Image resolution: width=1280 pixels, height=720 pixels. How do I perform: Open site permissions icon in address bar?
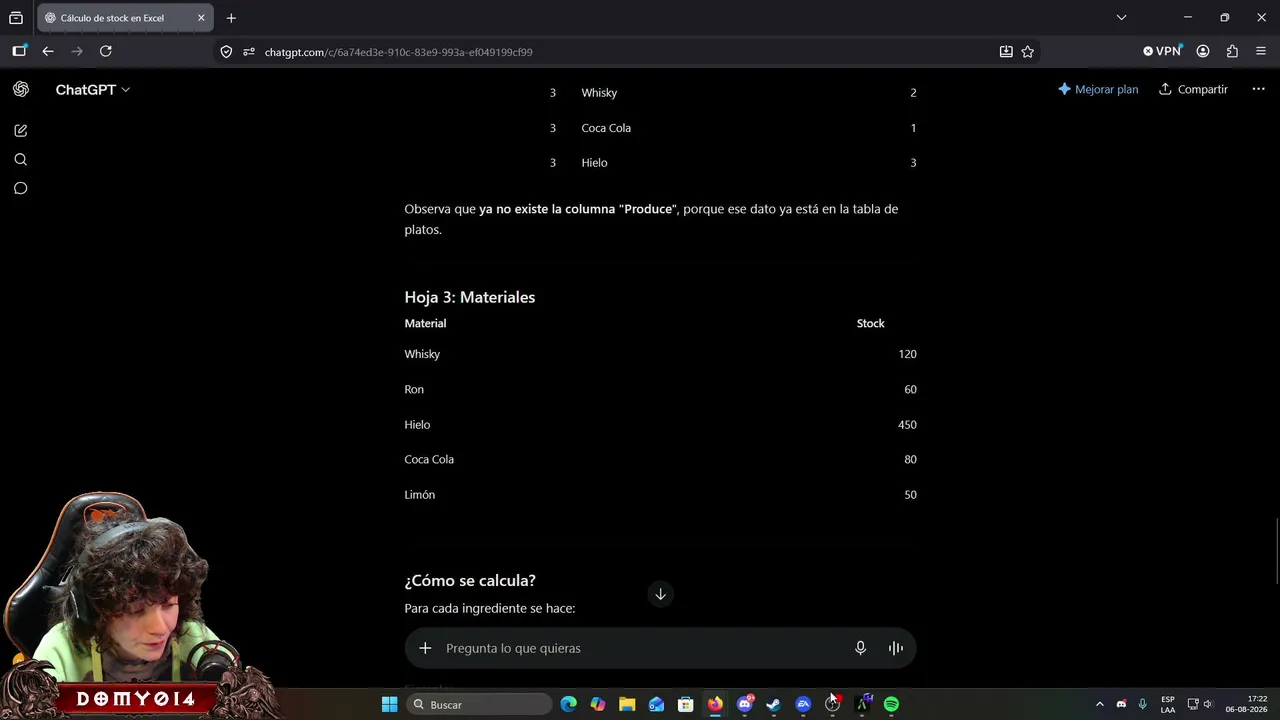coord(248,52)
